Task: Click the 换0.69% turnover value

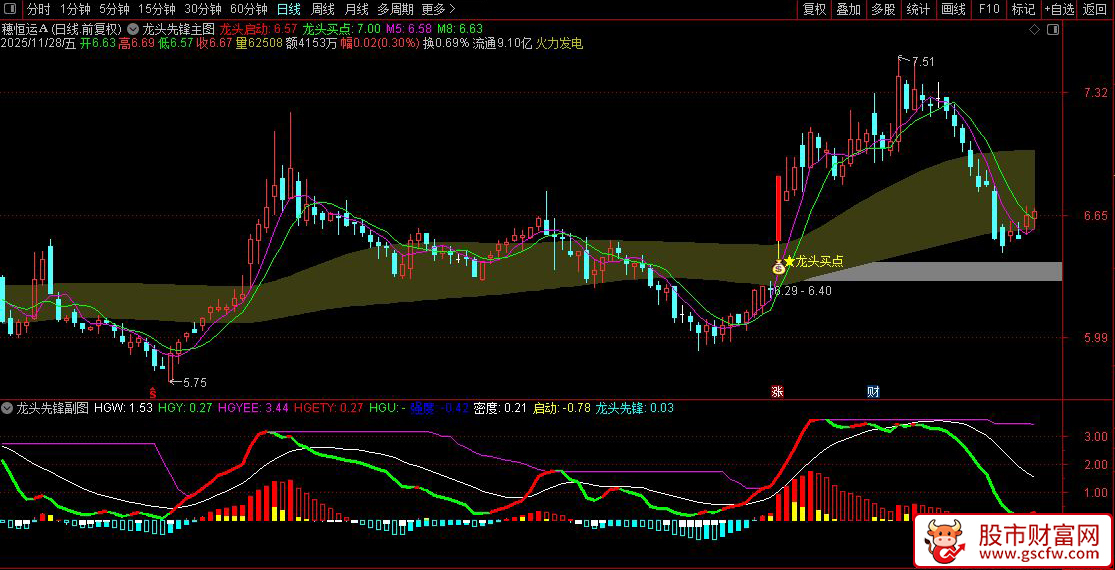Action: 447,43
